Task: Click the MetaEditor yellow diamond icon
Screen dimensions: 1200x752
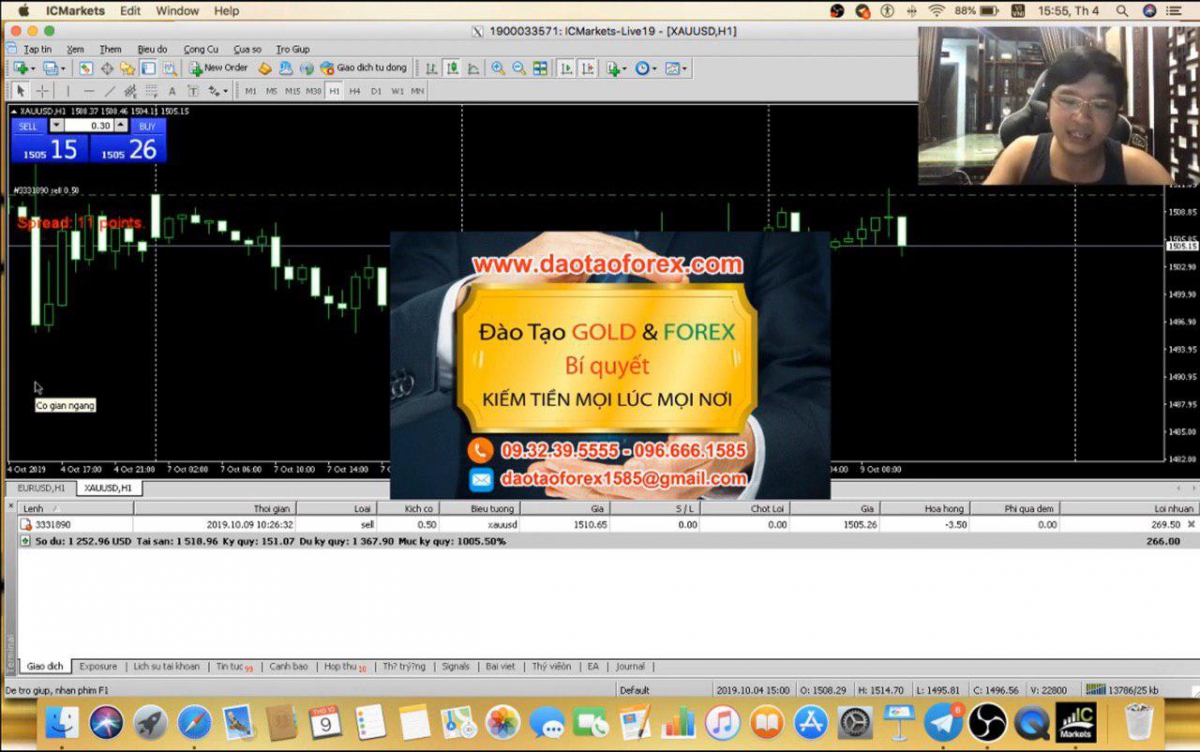Action: pyautogui.click(x=265, y=68)
